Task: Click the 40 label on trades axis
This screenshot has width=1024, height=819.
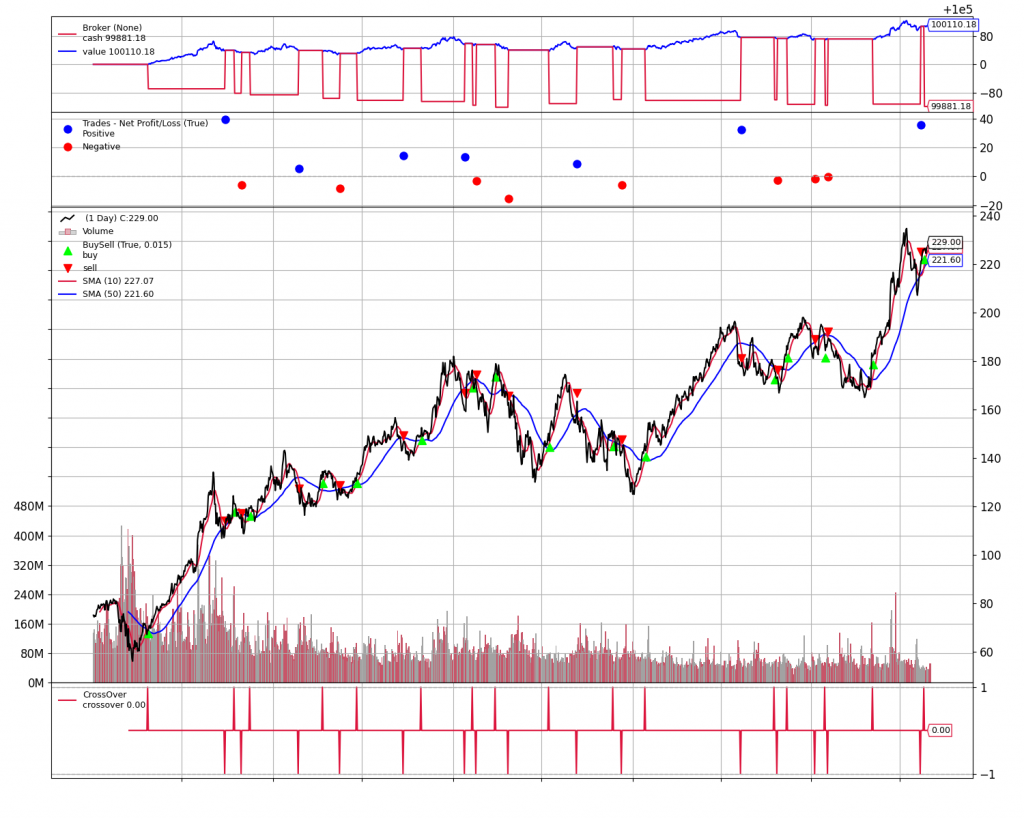Action: [x=986, y=120]
